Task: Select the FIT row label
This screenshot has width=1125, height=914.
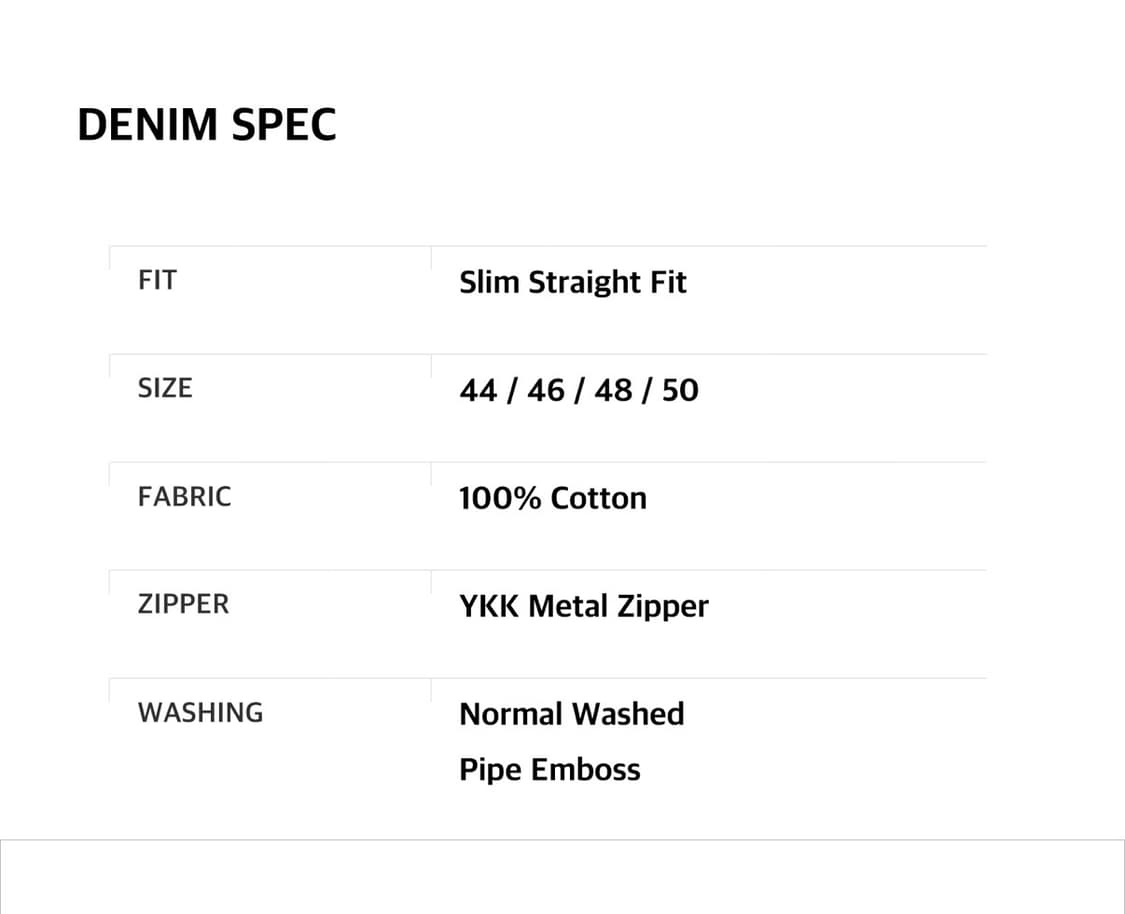Action: [157, 280]
